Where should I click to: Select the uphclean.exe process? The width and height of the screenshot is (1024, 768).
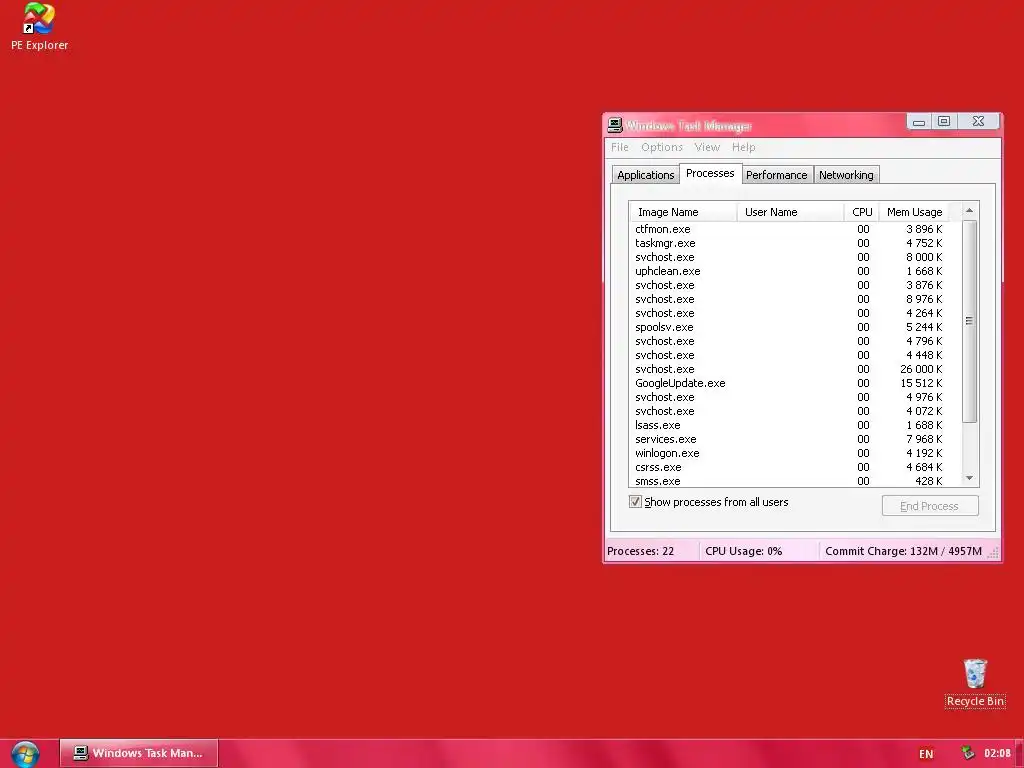789,271
